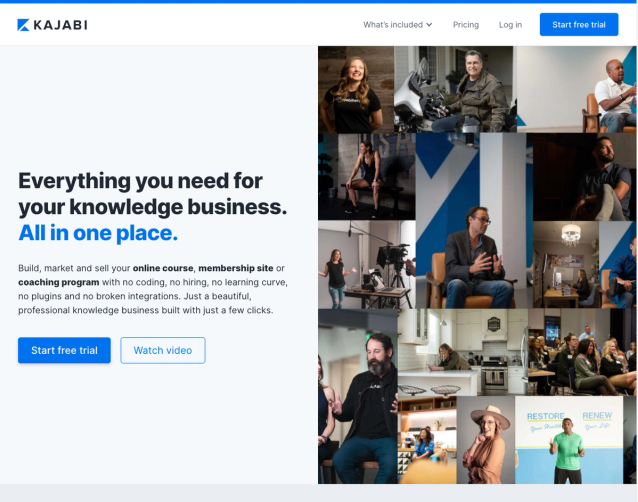Open the What's included menu
The image size is (638, 502).
(x=398, y=25)
